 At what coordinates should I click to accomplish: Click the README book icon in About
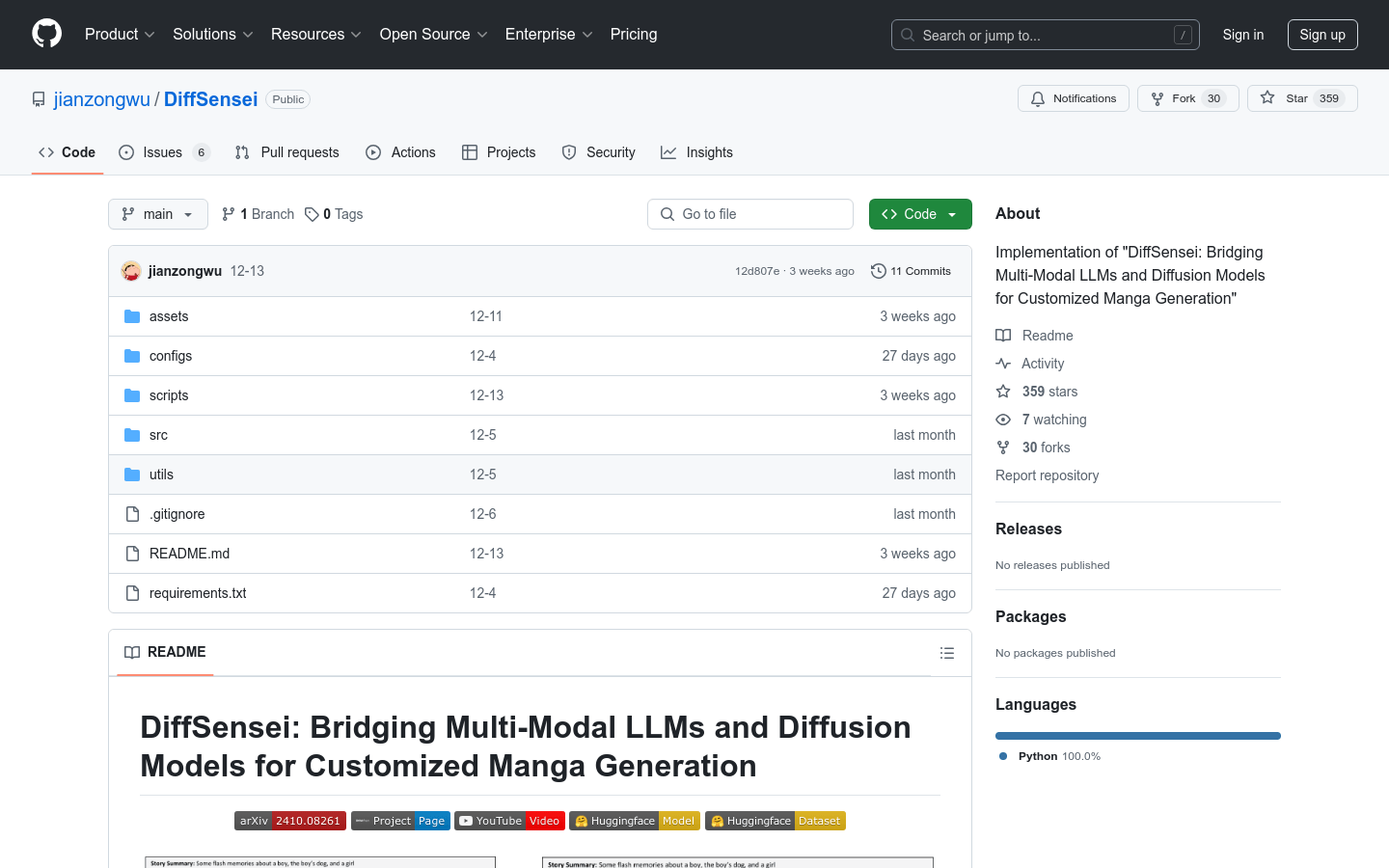[x=1003, y=336]
